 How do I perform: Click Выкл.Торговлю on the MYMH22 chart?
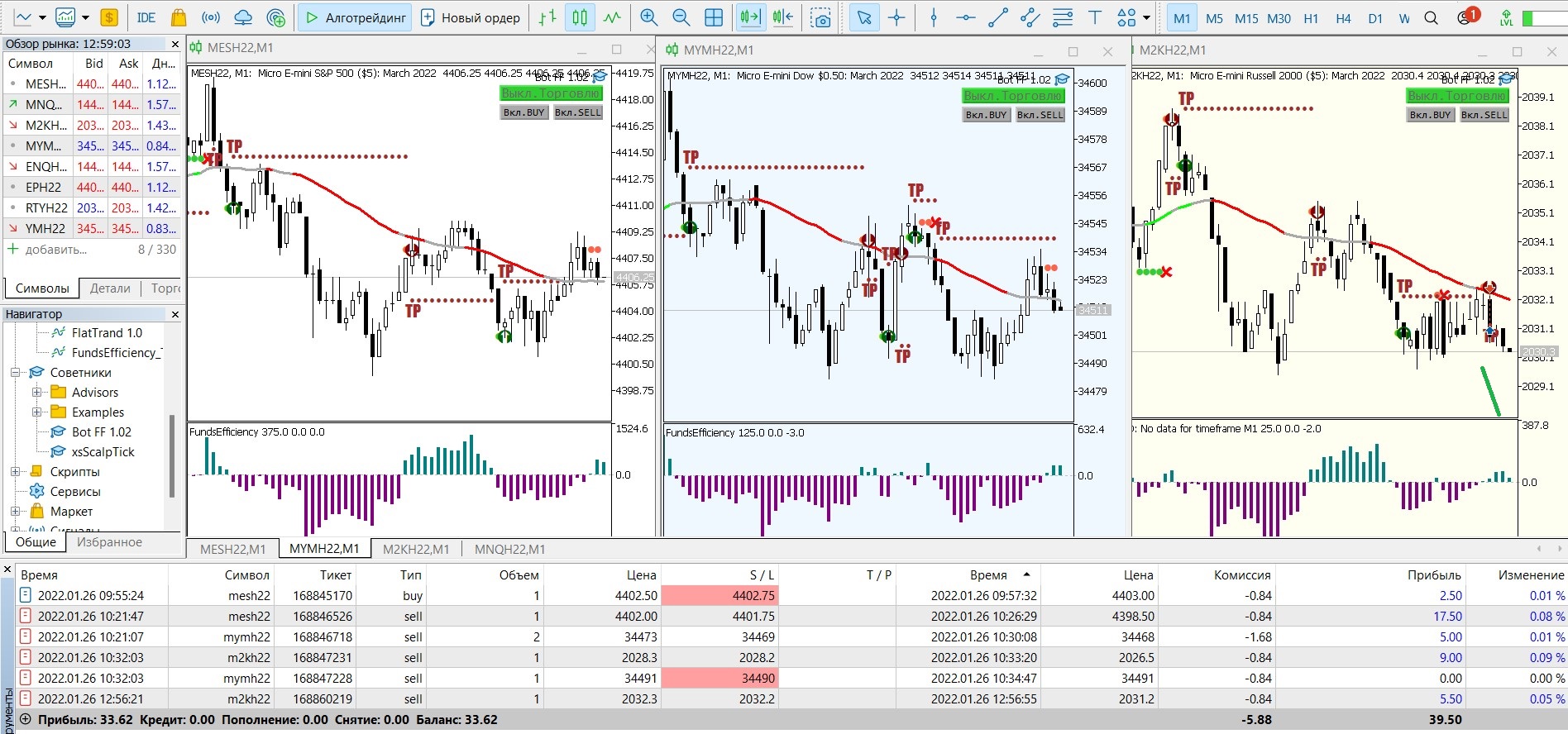(1014, 96)
